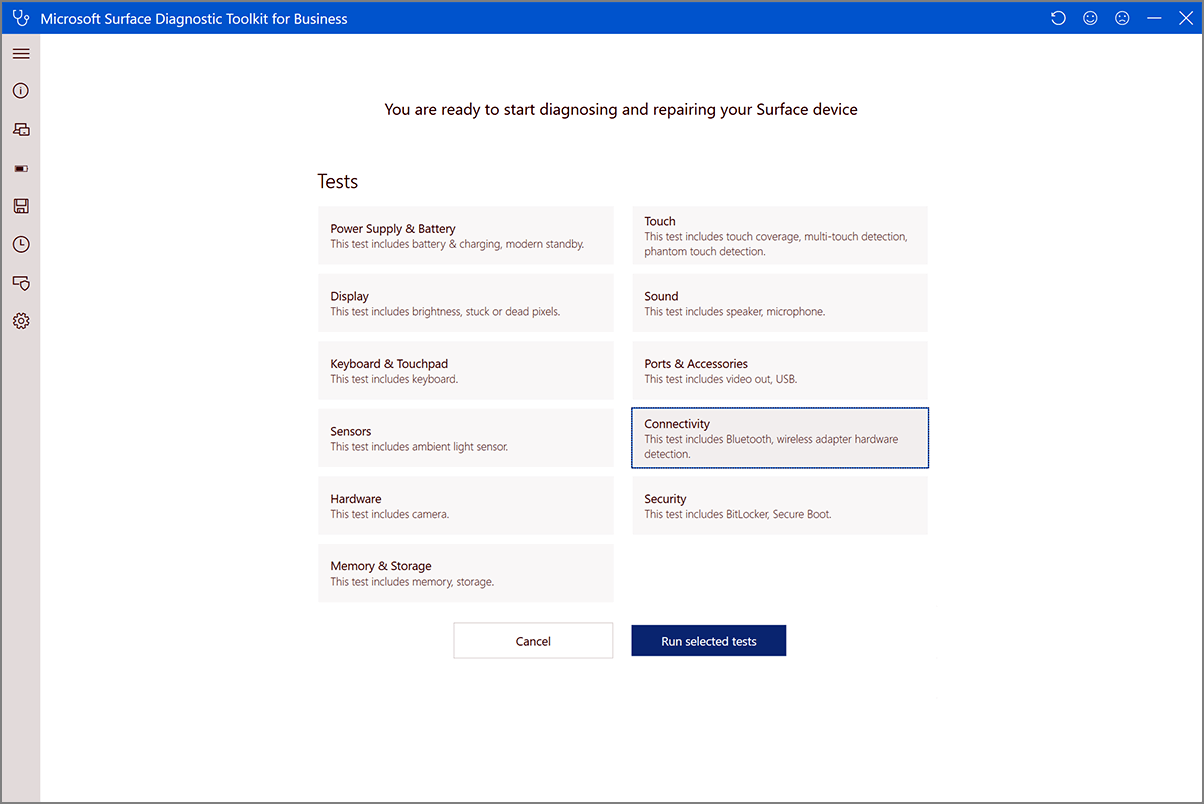Click the Surface Diagnostic Toolkit title bar logo
Image resolution: width=1204 pixels, height=804 pixels.
[x=22, y=17]
